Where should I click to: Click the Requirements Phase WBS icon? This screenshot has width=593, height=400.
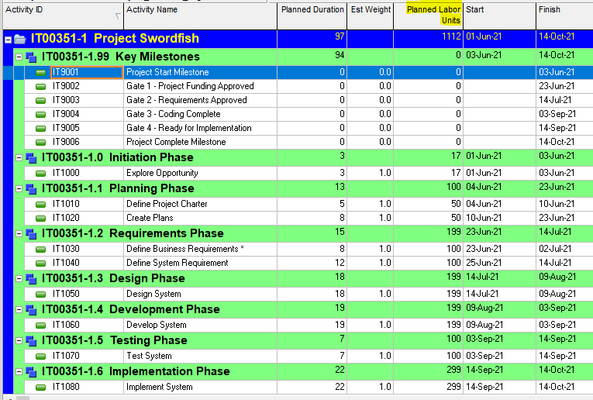pyautogui.click(x=31, y=234)
